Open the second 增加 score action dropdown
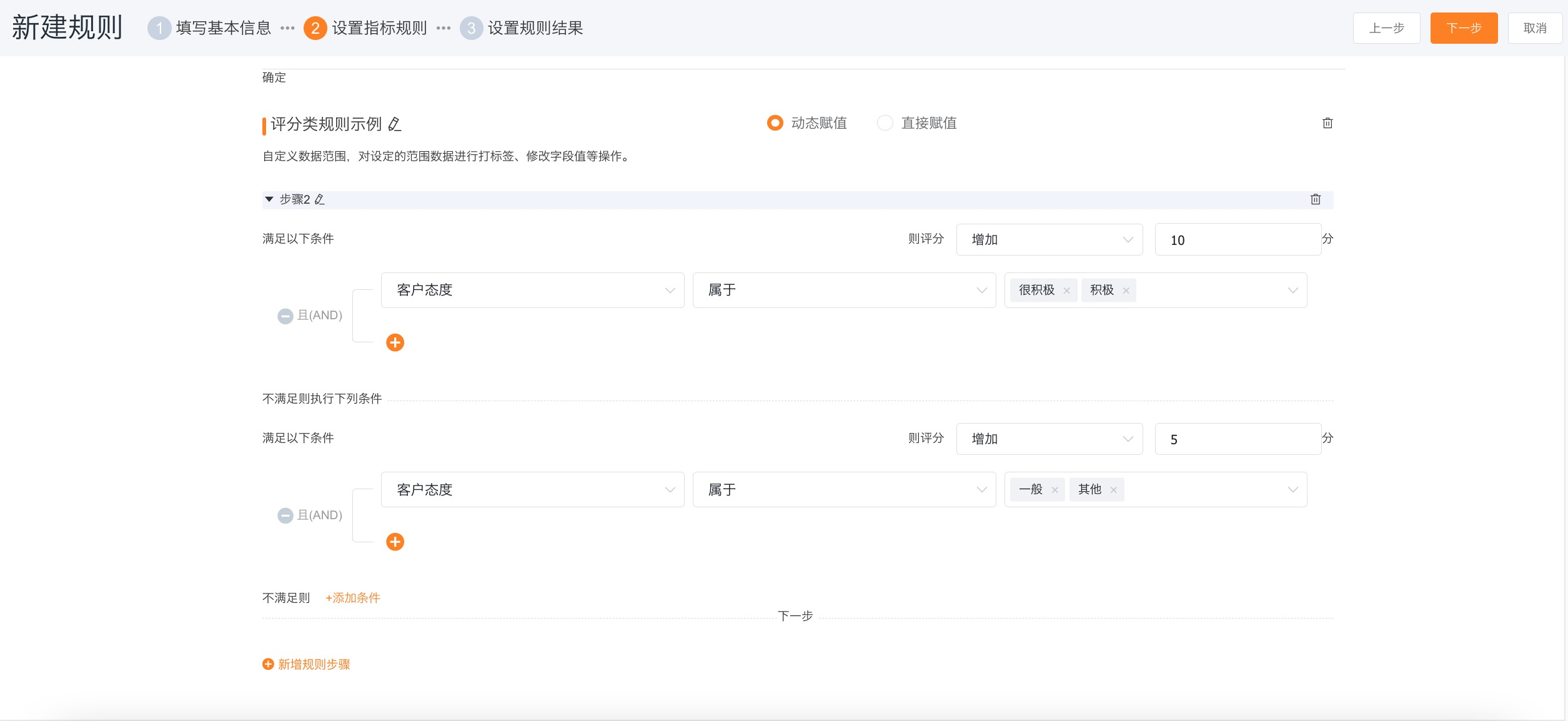This screenshot has height=721, width=1568. [1049, 439]
